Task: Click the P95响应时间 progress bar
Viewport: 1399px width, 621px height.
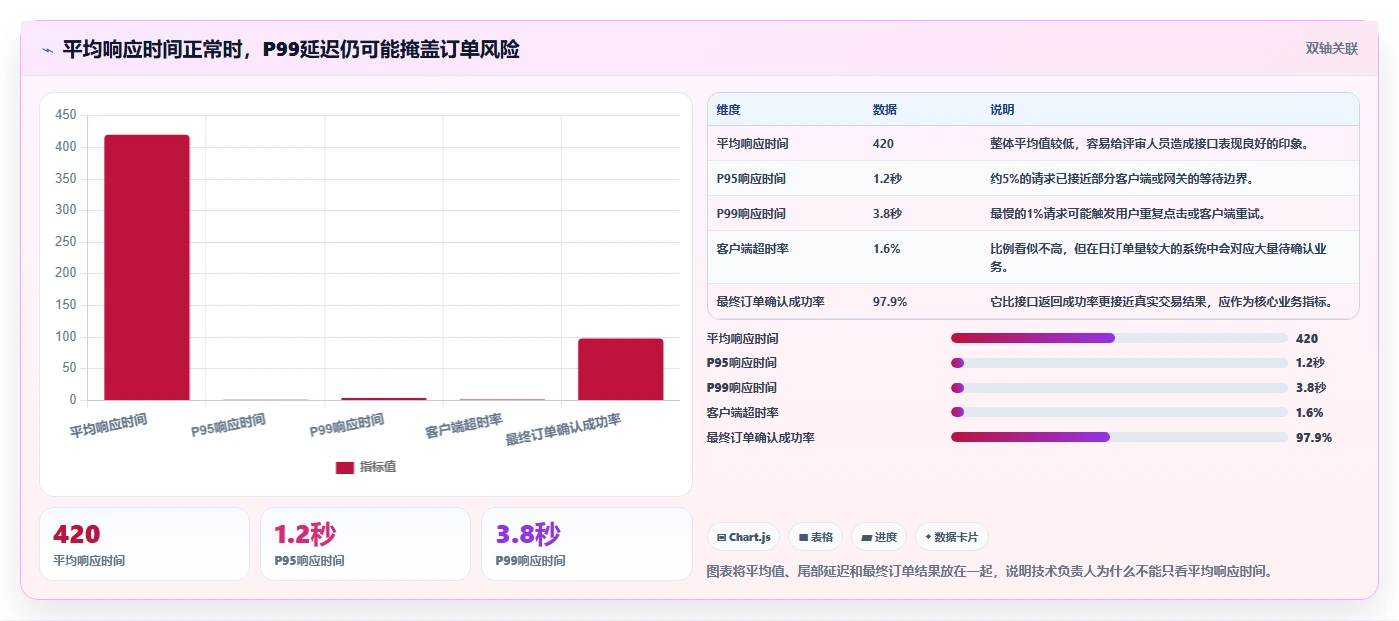Action: click(1119, 363)
